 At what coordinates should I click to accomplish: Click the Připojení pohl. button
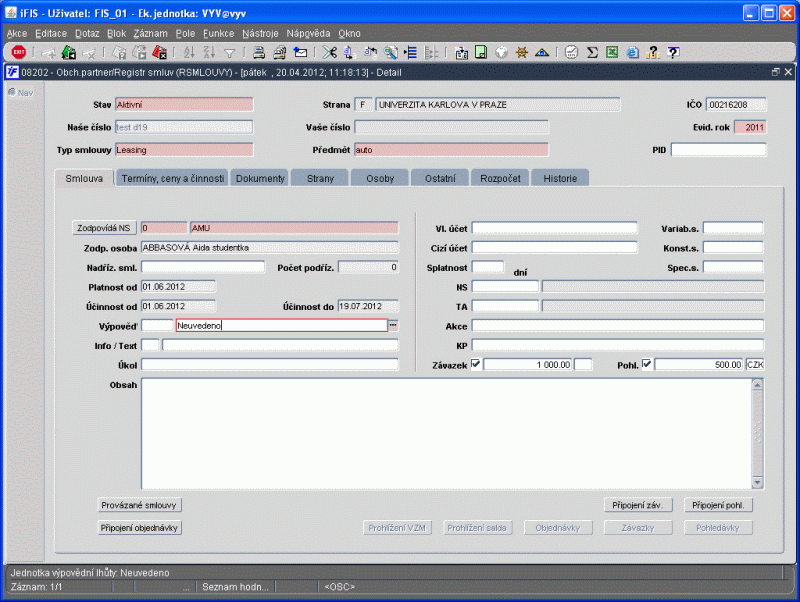(x=718, y=505)
